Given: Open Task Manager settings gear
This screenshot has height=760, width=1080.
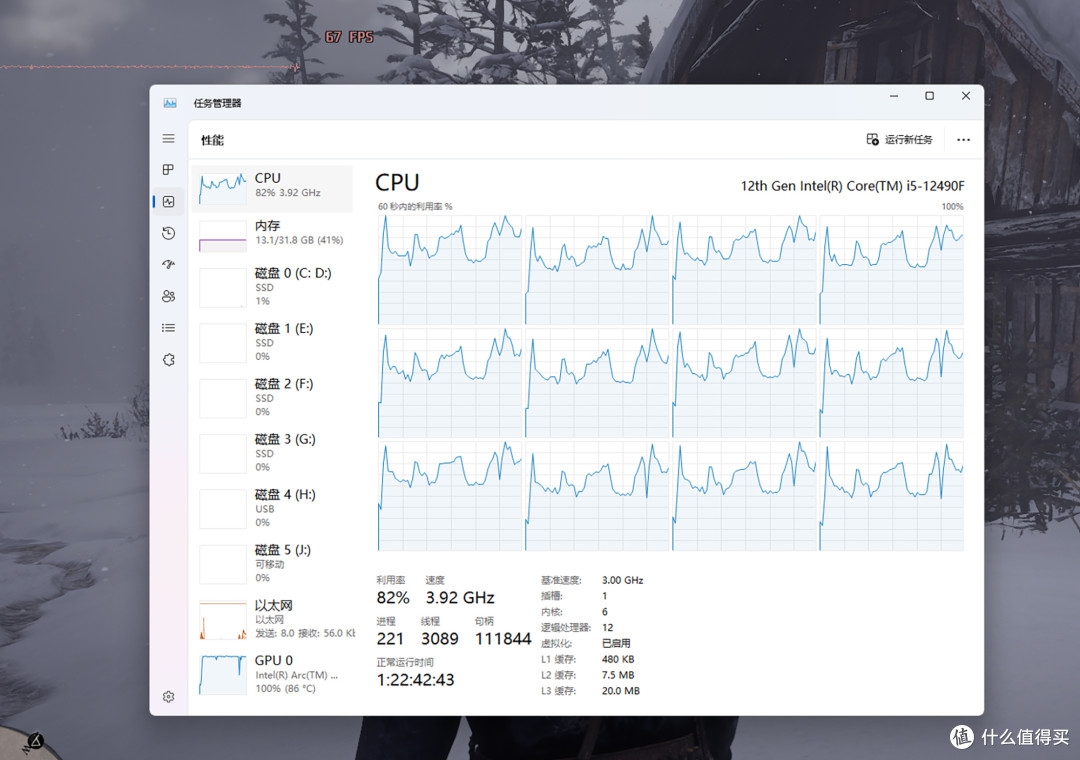Looking at the screenshot, I should pos(168,697).
